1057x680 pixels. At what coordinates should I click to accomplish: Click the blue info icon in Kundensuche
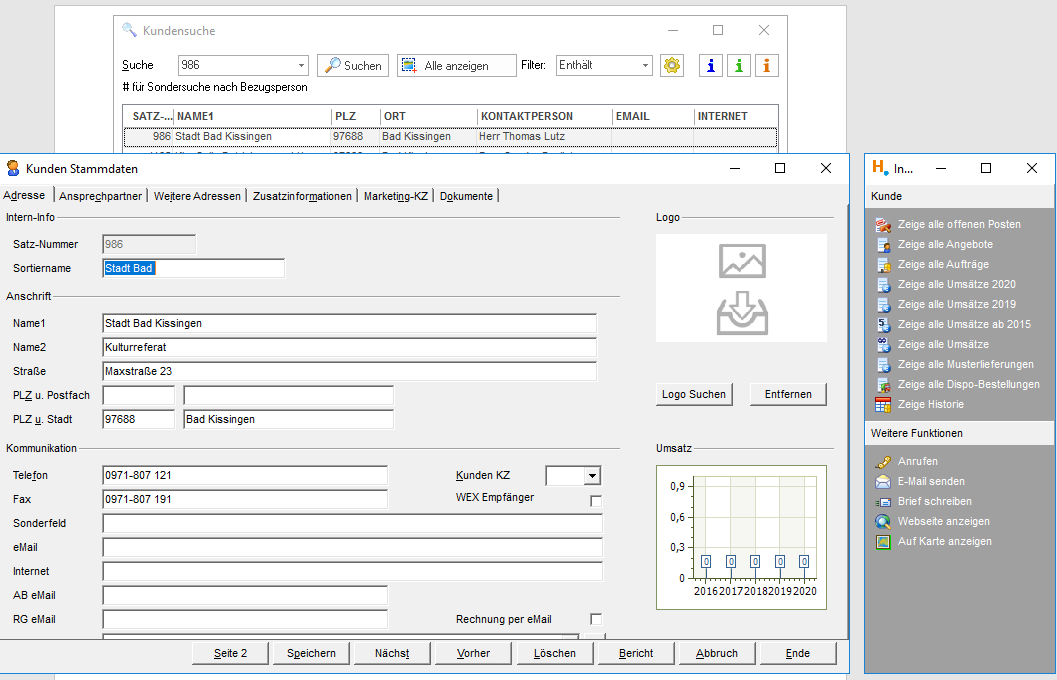711,65
